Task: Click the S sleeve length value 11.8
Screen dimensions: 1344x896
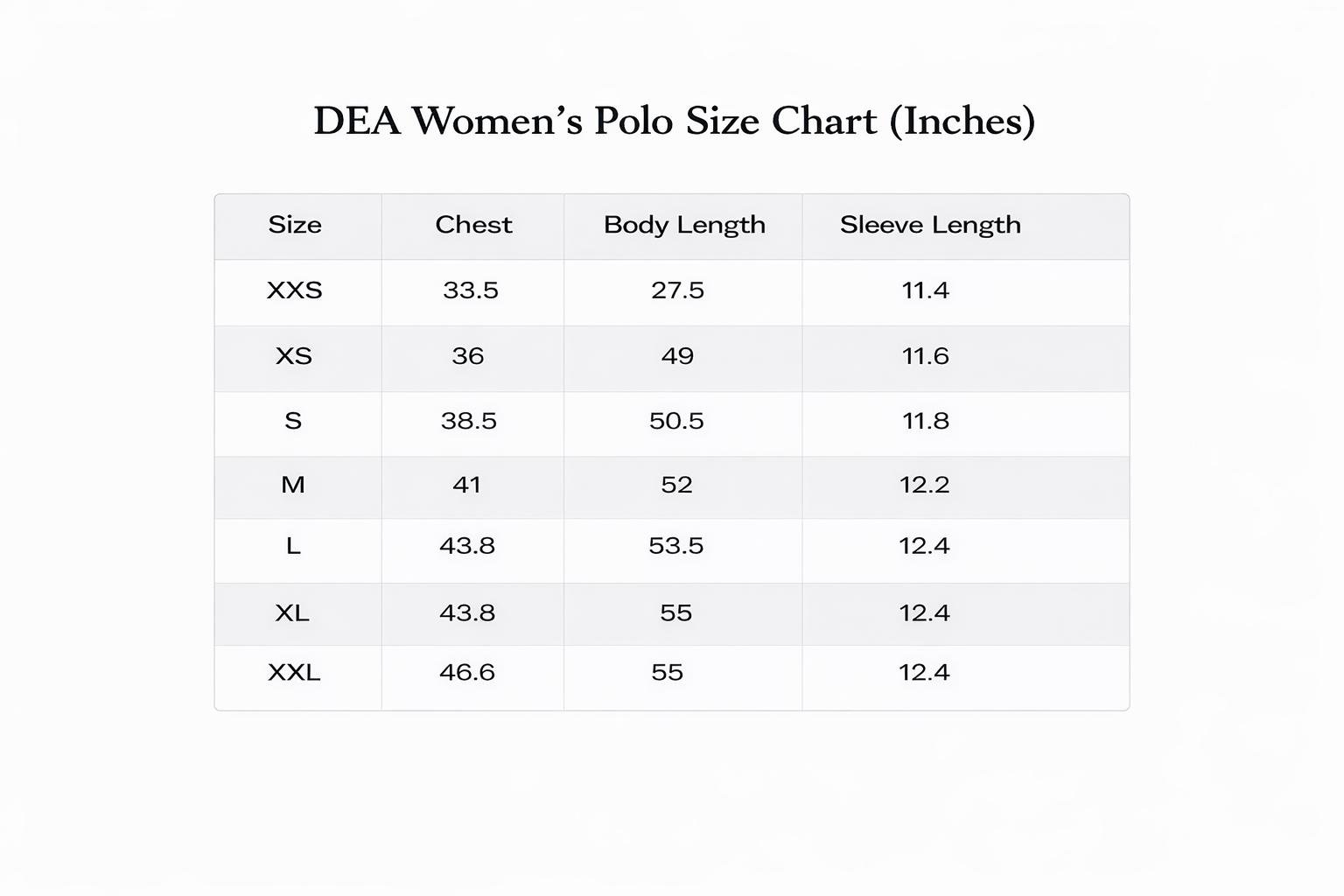Action: point(925,421)
